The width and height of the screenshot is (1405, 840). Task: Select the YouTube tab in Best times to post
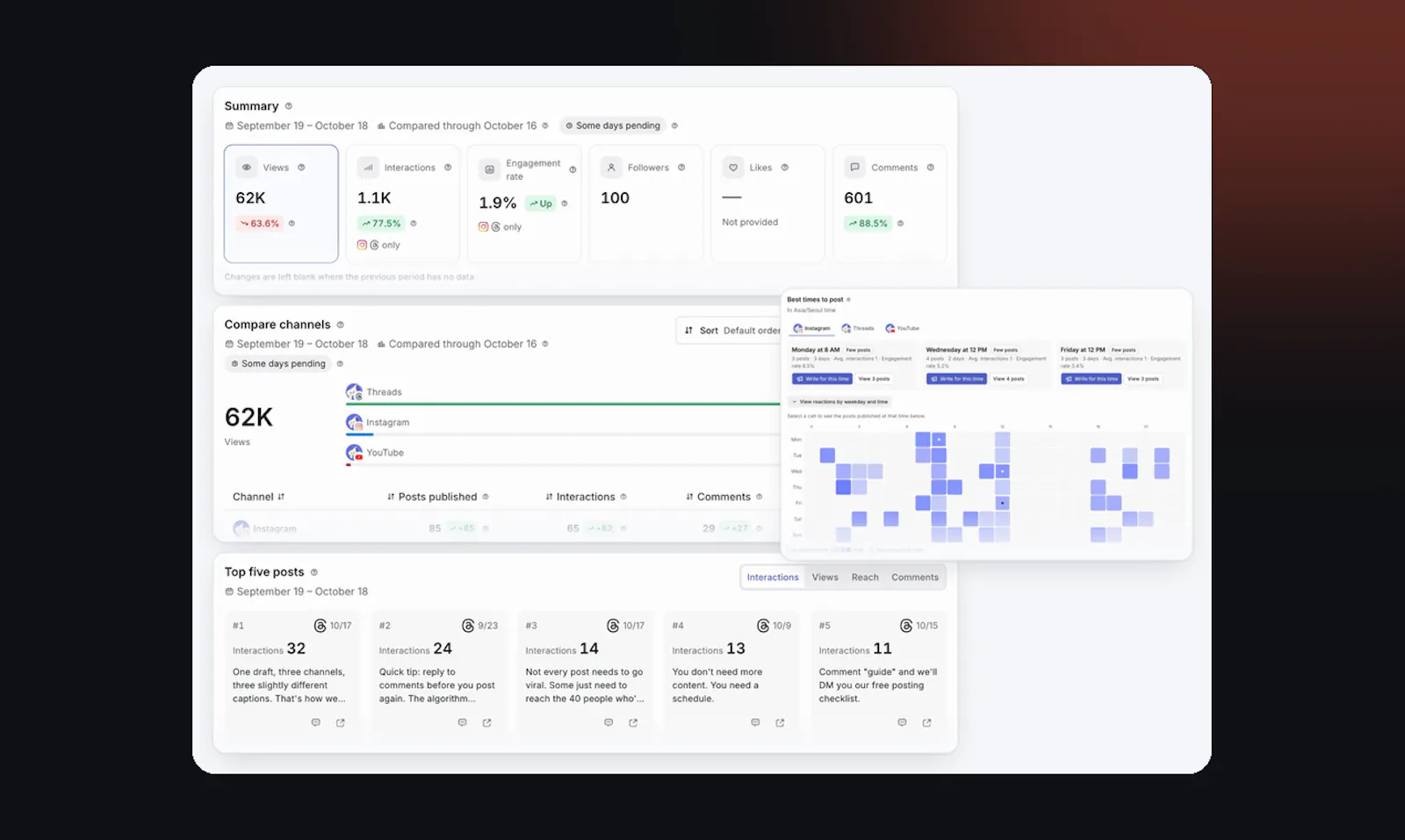click(903, 328)
